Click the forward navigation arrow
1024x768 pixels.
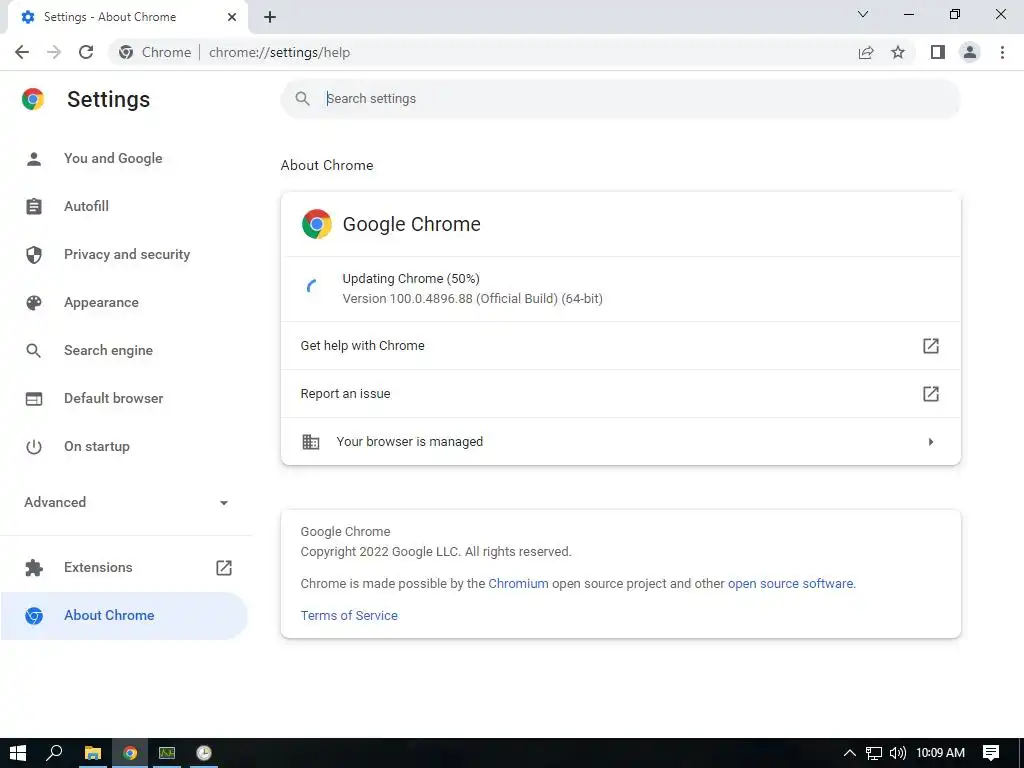[x=54, y=52]
